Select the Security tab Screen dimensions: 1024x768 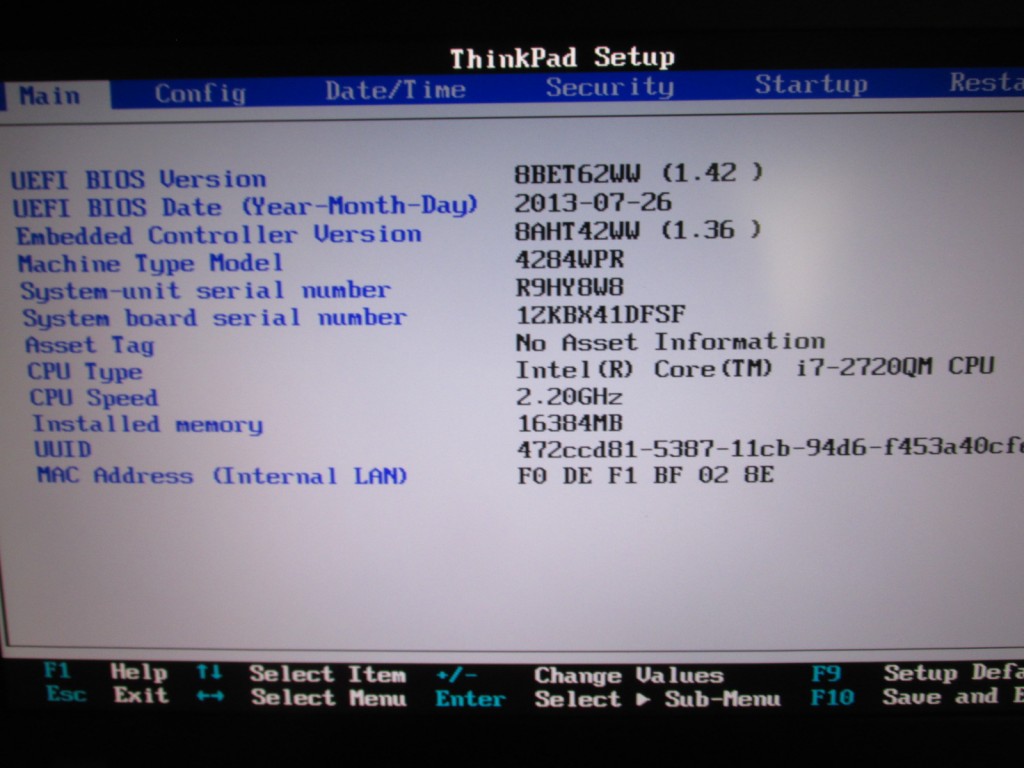[610, 87]
